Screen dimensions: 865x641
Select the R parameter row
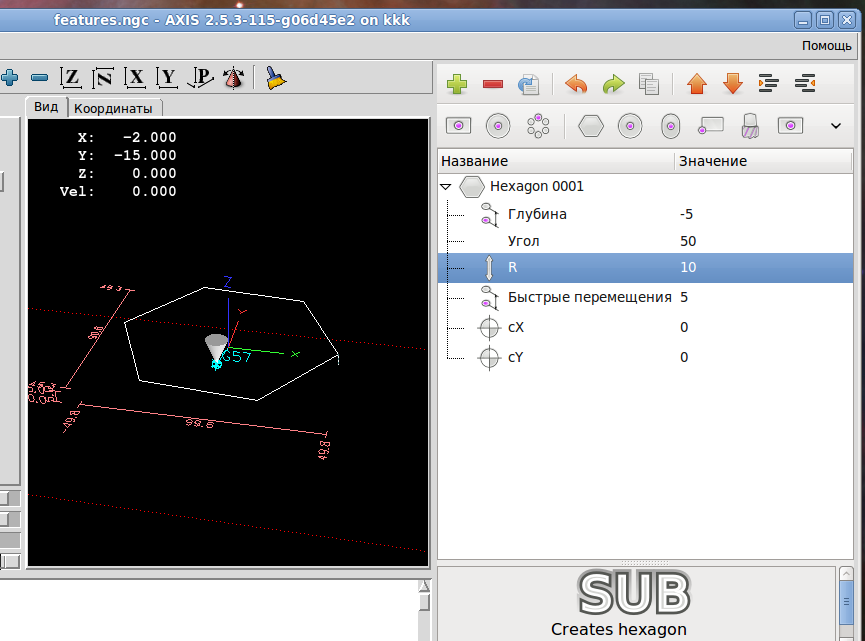(x=645, y=268)
